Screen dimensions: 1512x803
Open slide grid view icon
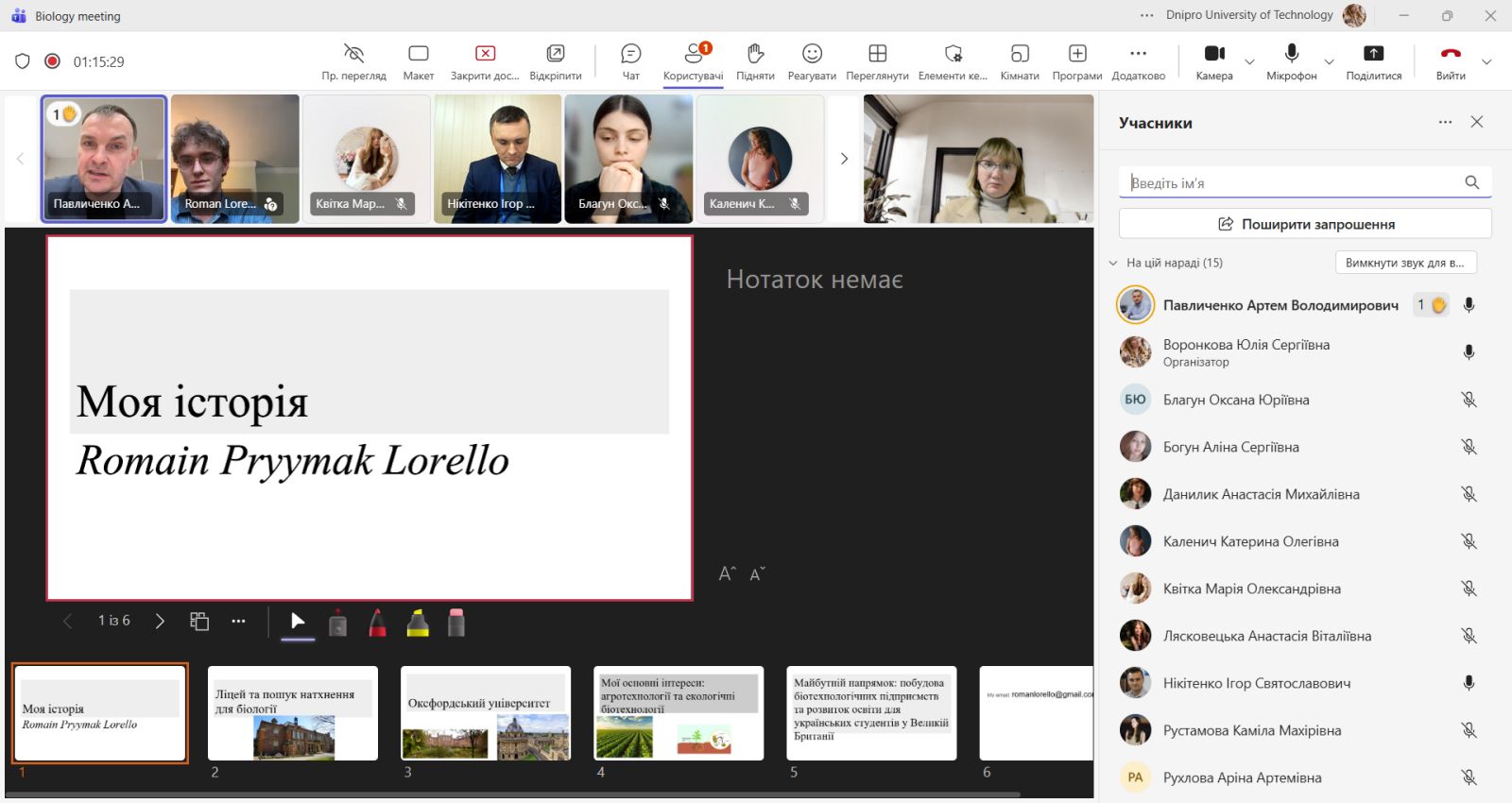coord(199,621)
